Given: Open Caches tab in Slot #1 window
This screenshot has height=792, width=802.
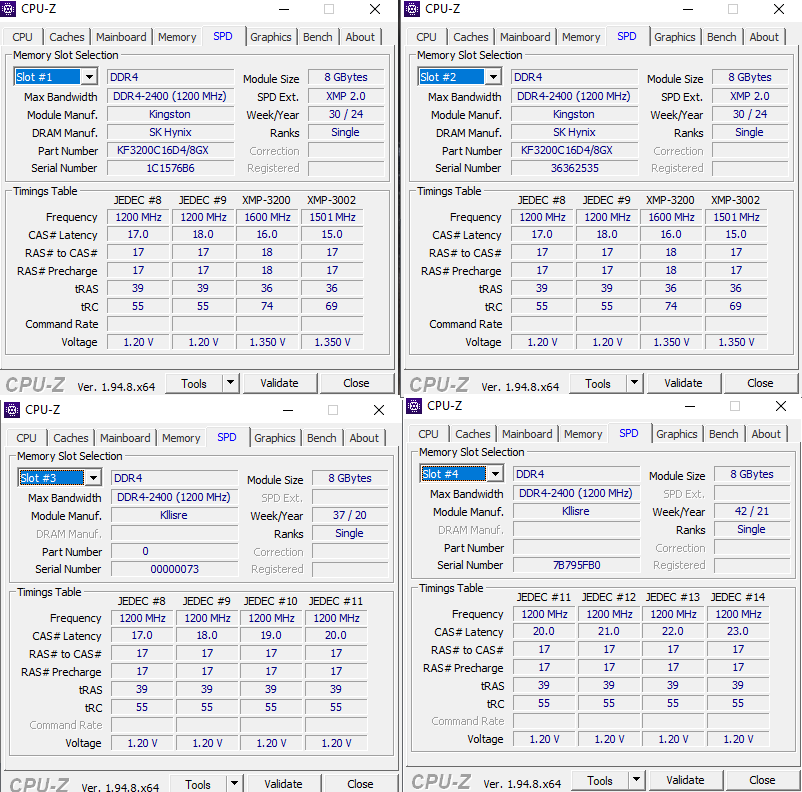Looking at the screenshot, I should [x=67, y=37].
